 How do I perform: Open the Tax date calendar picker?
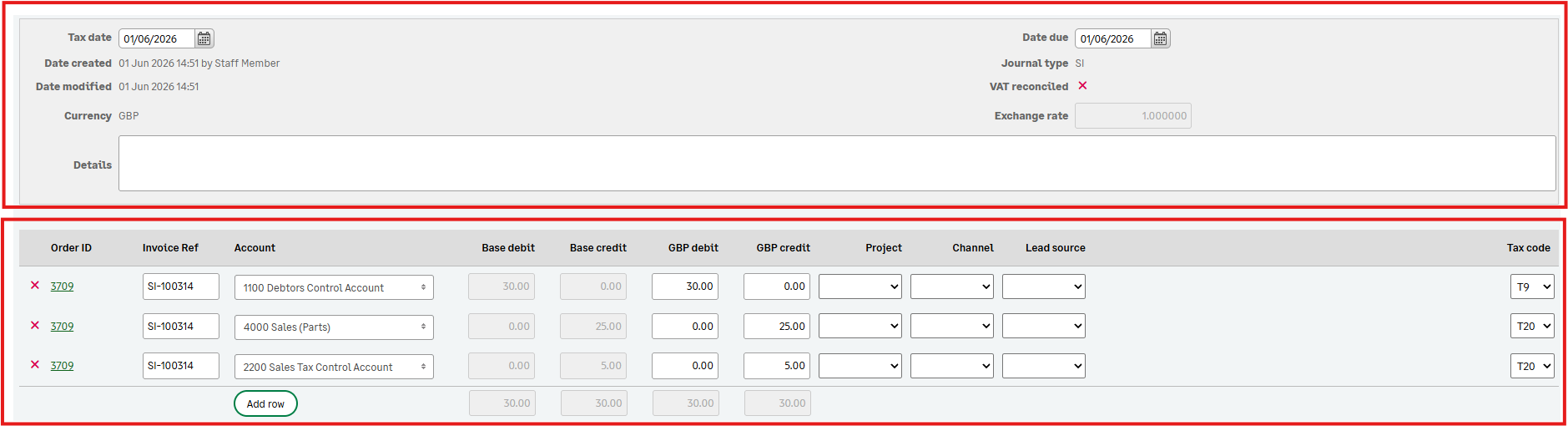tap(204, 38)
